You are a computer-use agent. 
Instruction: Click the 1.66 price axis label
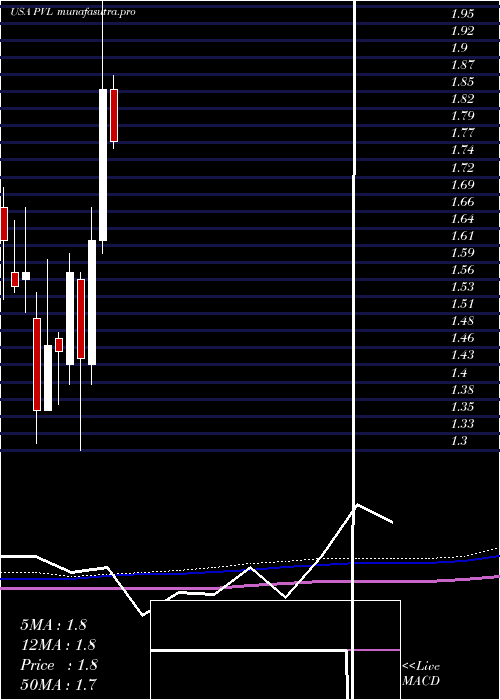462,202
